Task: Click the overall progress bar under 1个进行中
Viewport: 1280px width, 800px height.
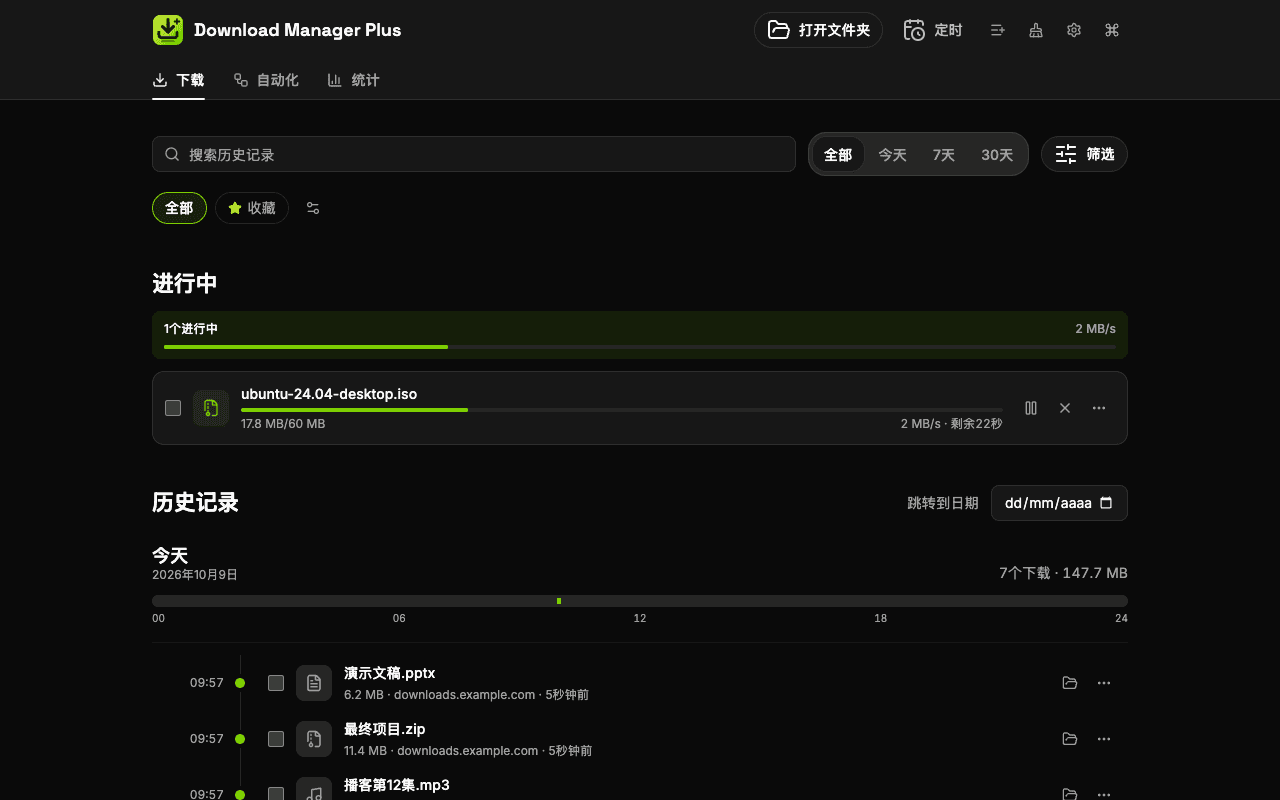Action: (640, 347)
